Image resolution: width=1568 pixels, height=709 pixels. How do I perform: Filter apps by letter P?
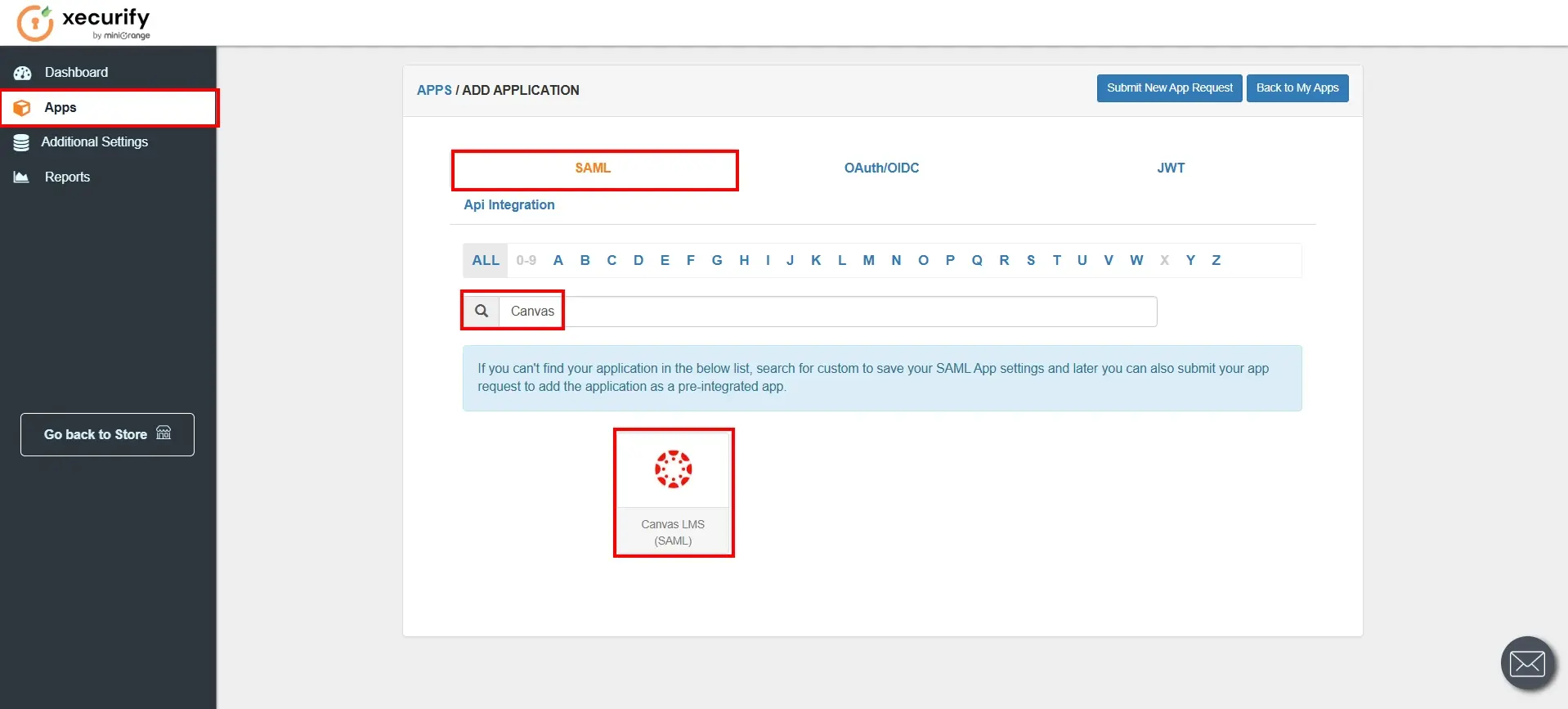click(950, 260)
